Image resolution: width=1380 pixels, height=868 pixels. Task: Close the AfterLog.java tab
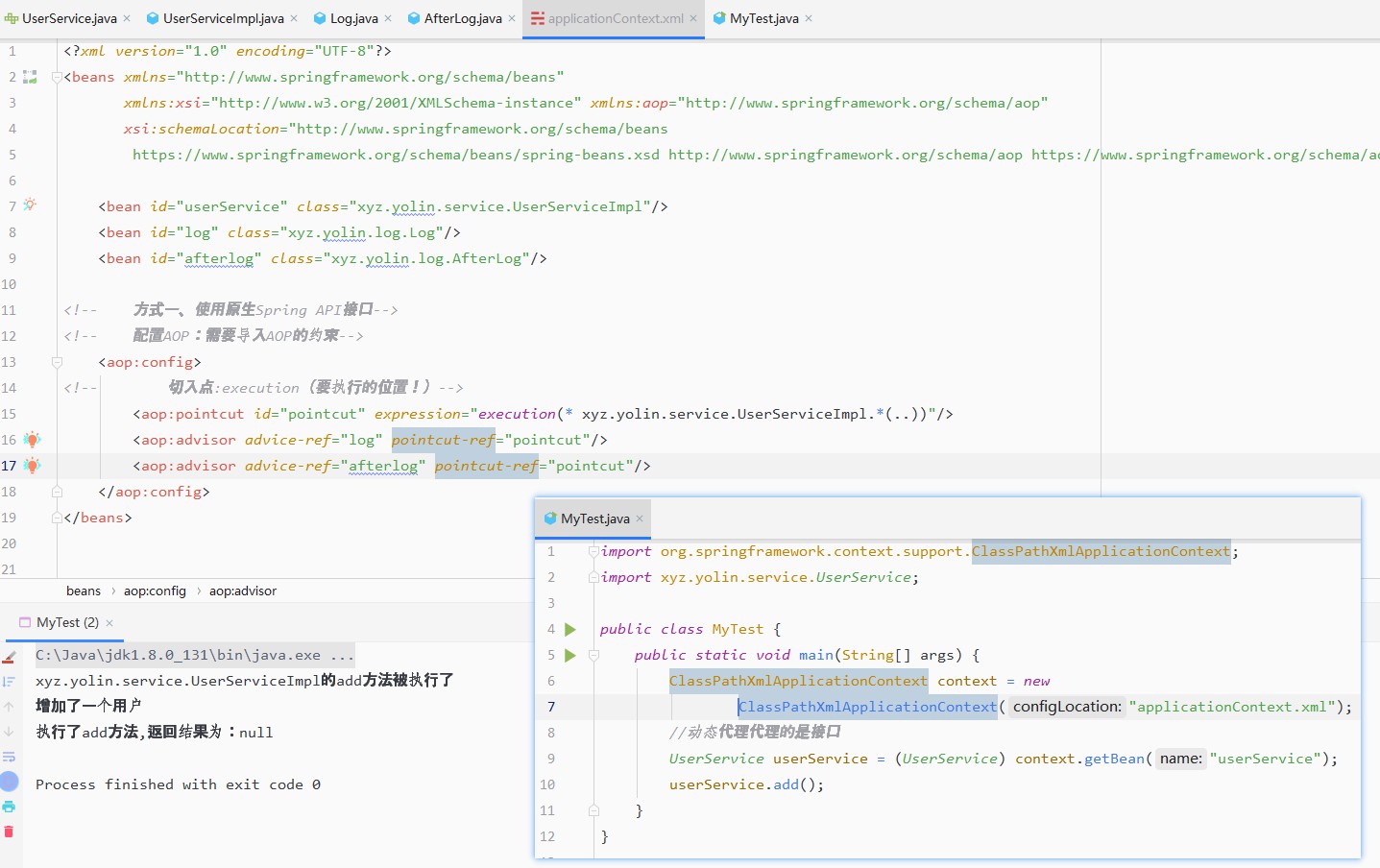512,18
